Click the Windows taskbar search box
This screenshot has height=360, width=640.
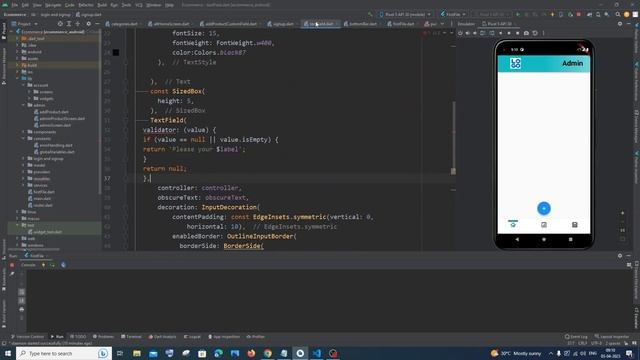pos(64,353)
